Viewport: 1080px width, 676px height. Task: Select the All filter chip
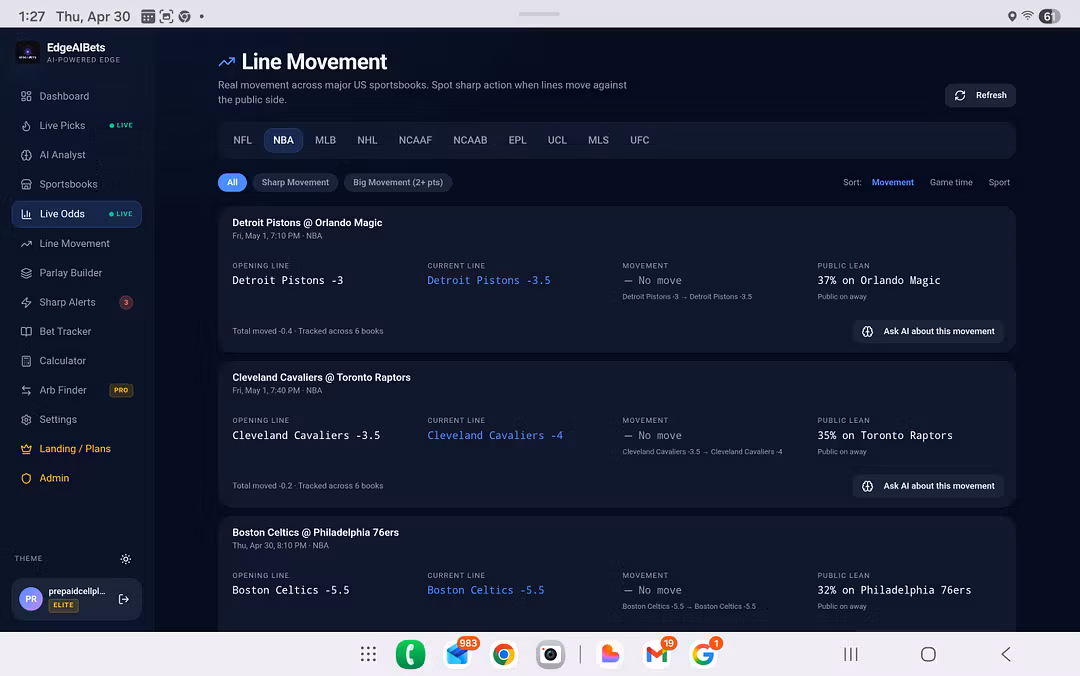coord(232,183)
